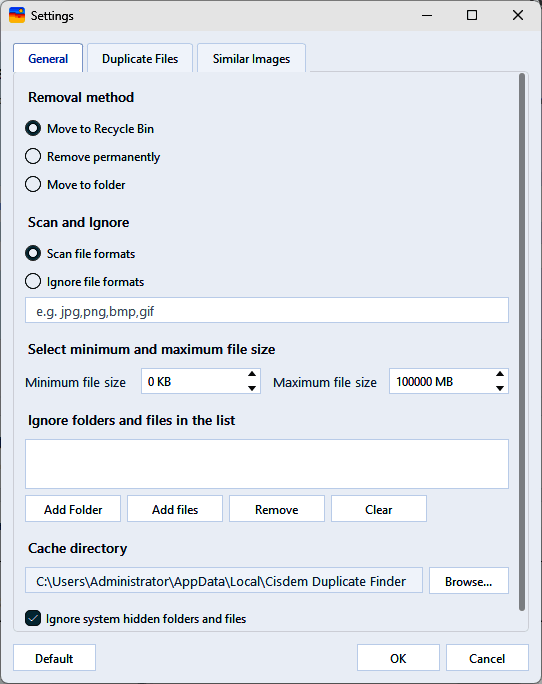Select Move to Recycle Bin option
Image resolution: width=542 pixels, height=684 pixels.
click(x=33, y=128)
